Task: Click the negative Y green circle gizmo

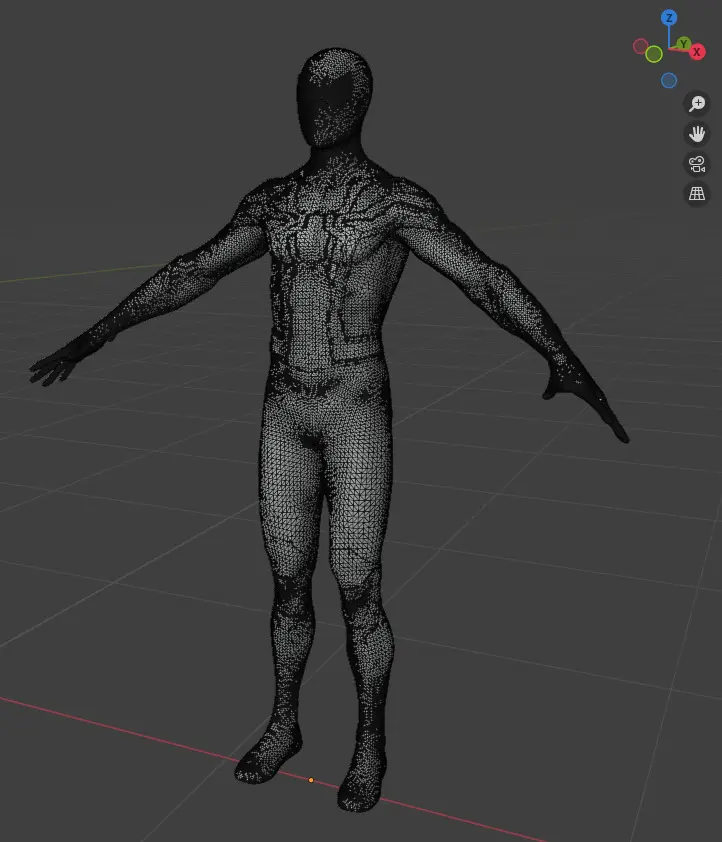Action: pos(654,54)
